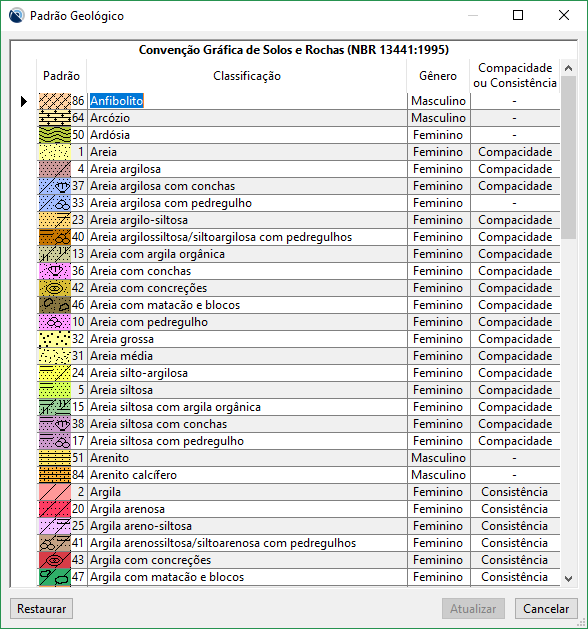Edit the Arcózio classification cell
The width and height of the screenshot is (588, 629).
pyautogui.click(x=247, y=118)
